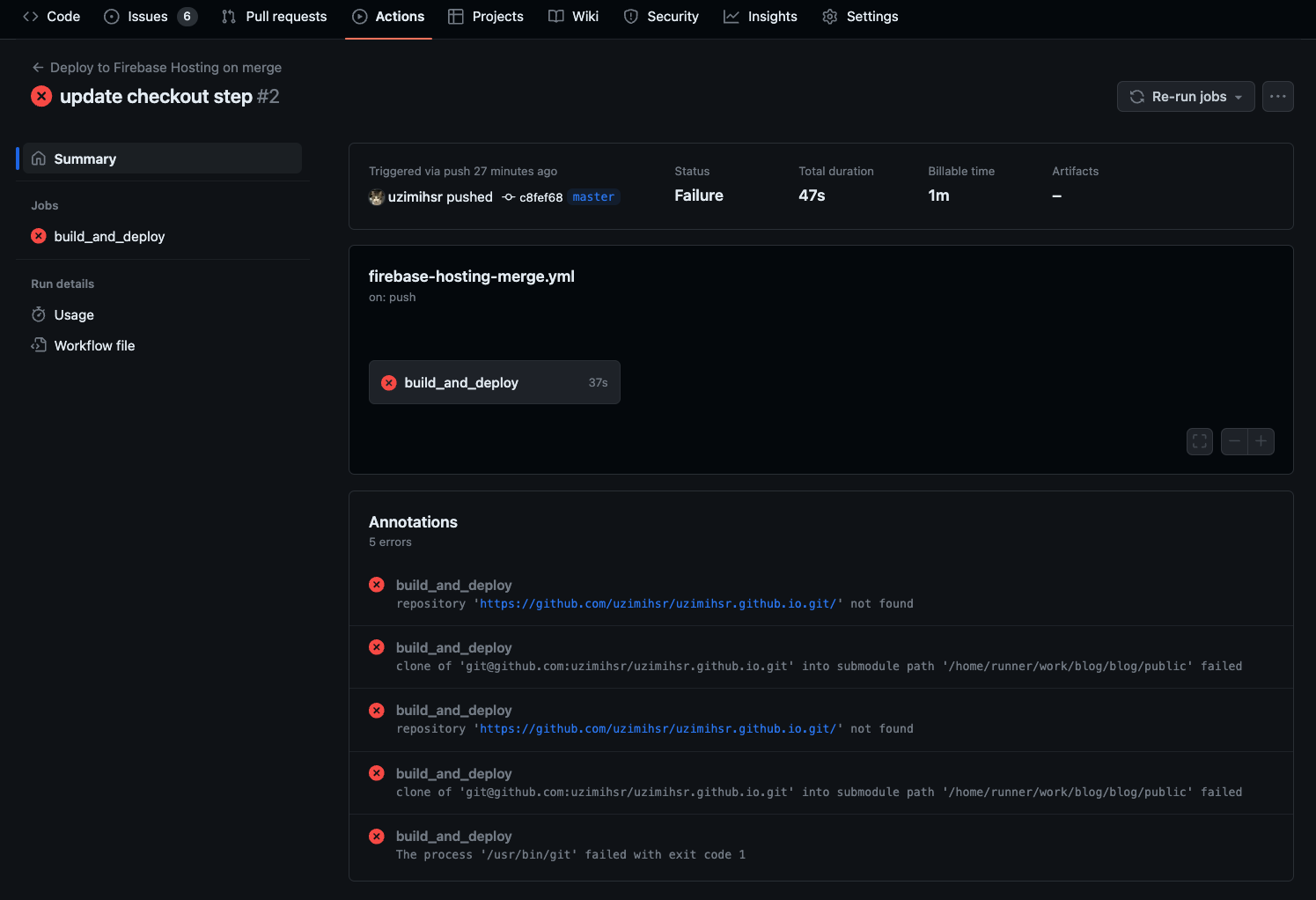Go back to Deploy to Firebase Hosting workflow
Viewport: 1316px width, 900px height.
(165, 68)
